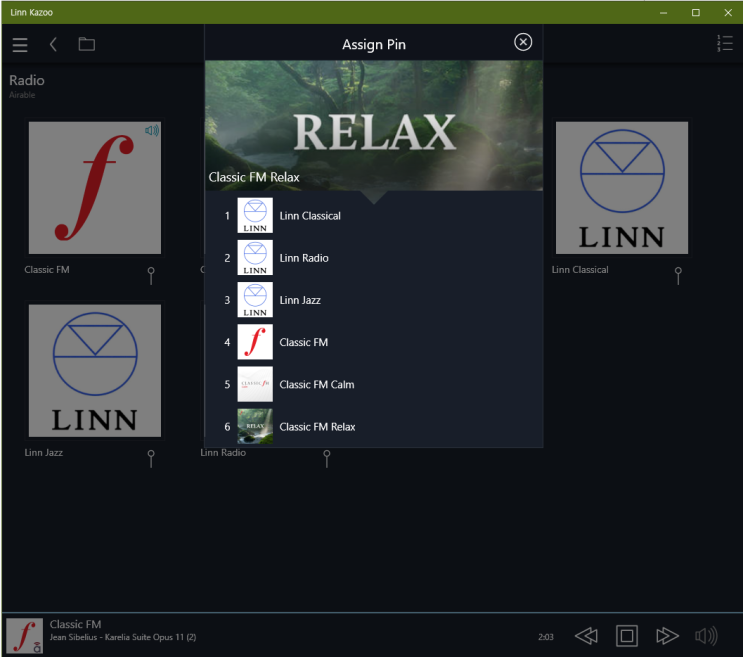The image size is (743, 657).
Task: Click the Classic FM Calm thumbnail in pin list
Action: 255,384
